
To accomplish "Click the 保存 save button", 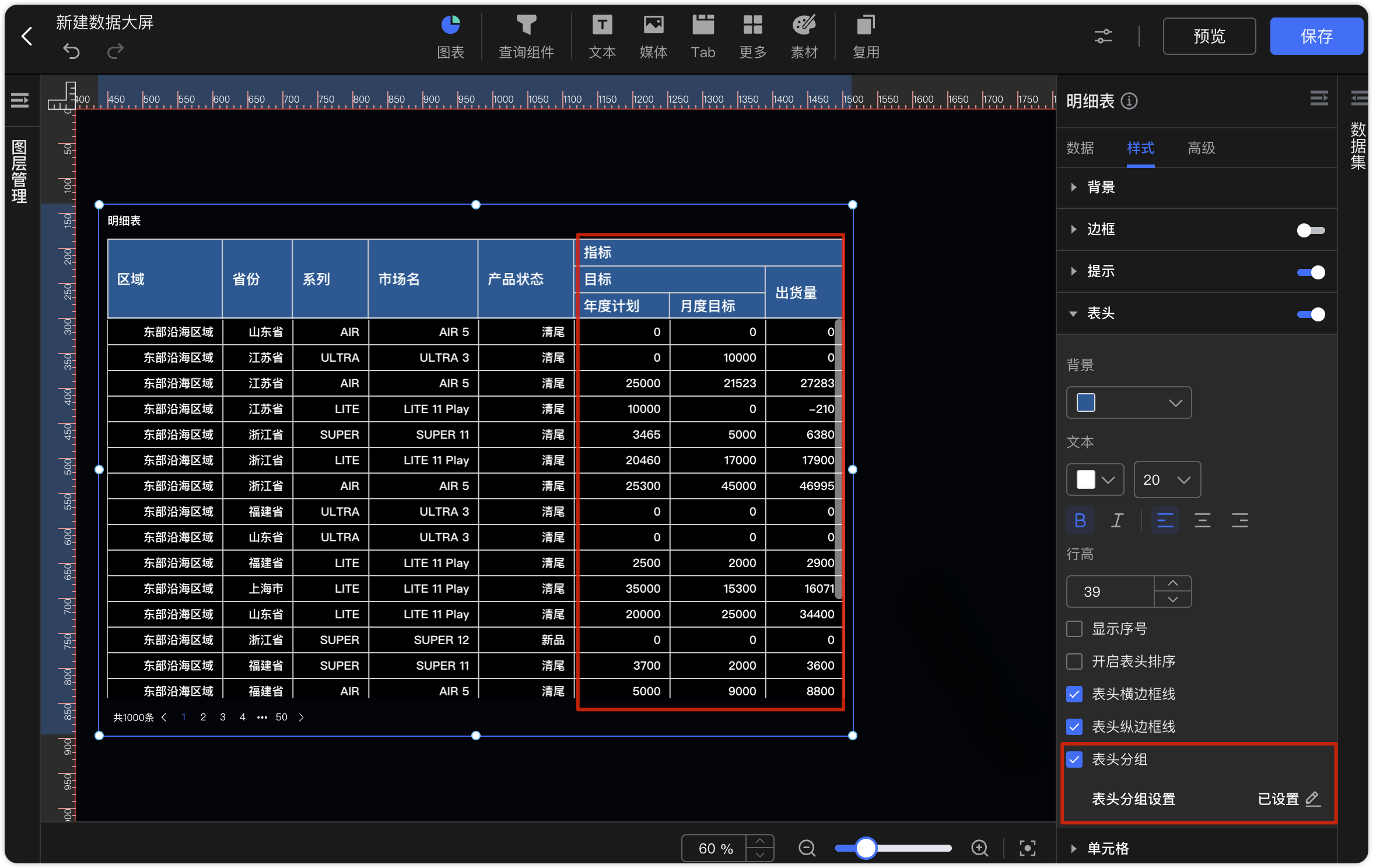I will pyautogui.click(x=1316, y=36).
